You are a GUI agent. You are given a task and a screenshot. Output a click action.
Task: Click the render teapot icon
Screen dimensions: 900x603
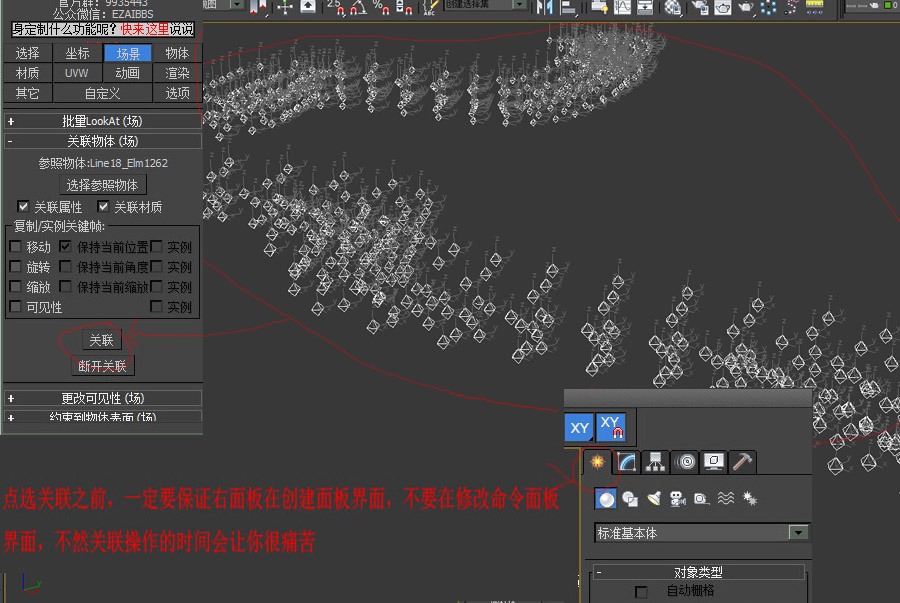pos(745,7)
